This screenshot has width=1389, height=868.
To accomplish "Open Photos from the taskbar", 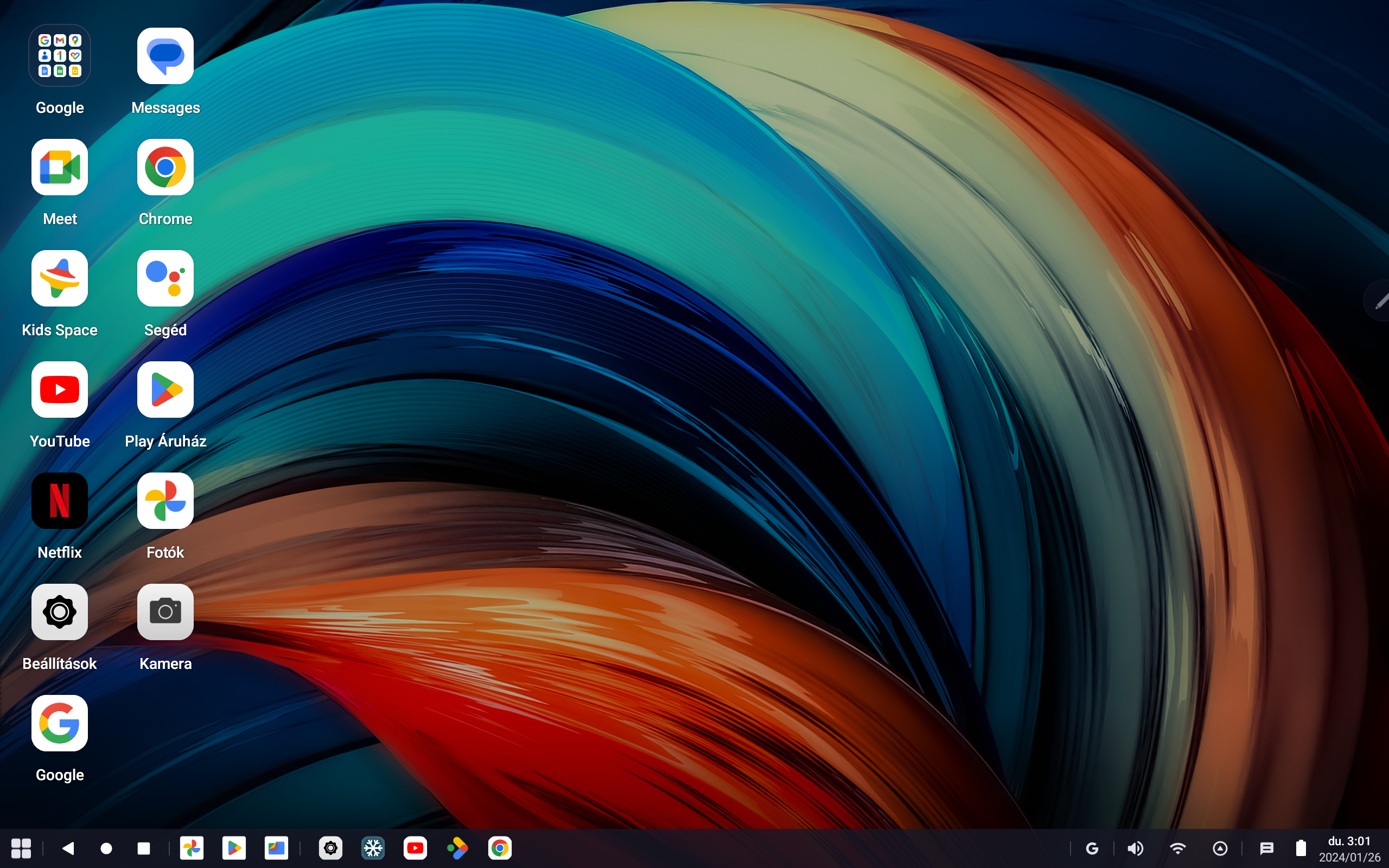I will coord(192,848).
